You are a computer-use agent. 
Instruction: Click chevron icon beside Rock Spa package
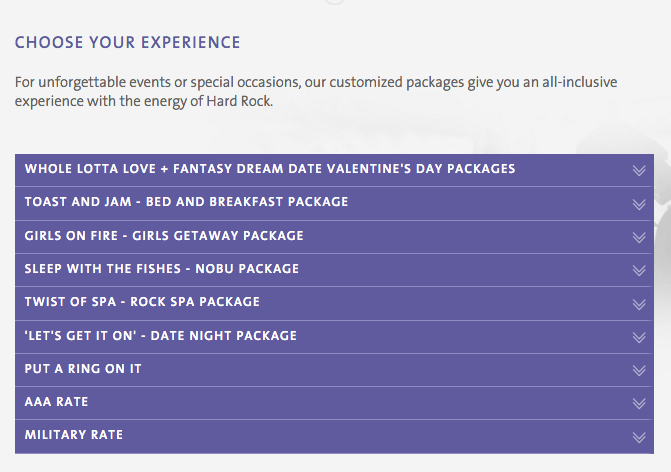tap(639, 304)
